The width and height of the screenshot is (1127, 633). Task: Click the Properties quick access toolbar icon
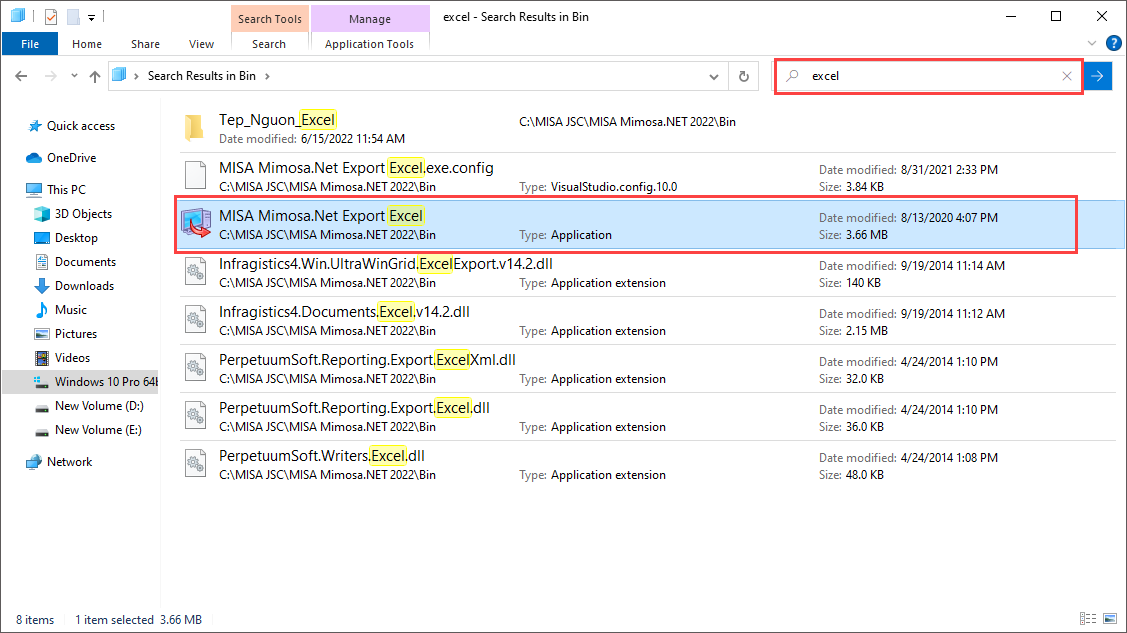pos(51,17)
